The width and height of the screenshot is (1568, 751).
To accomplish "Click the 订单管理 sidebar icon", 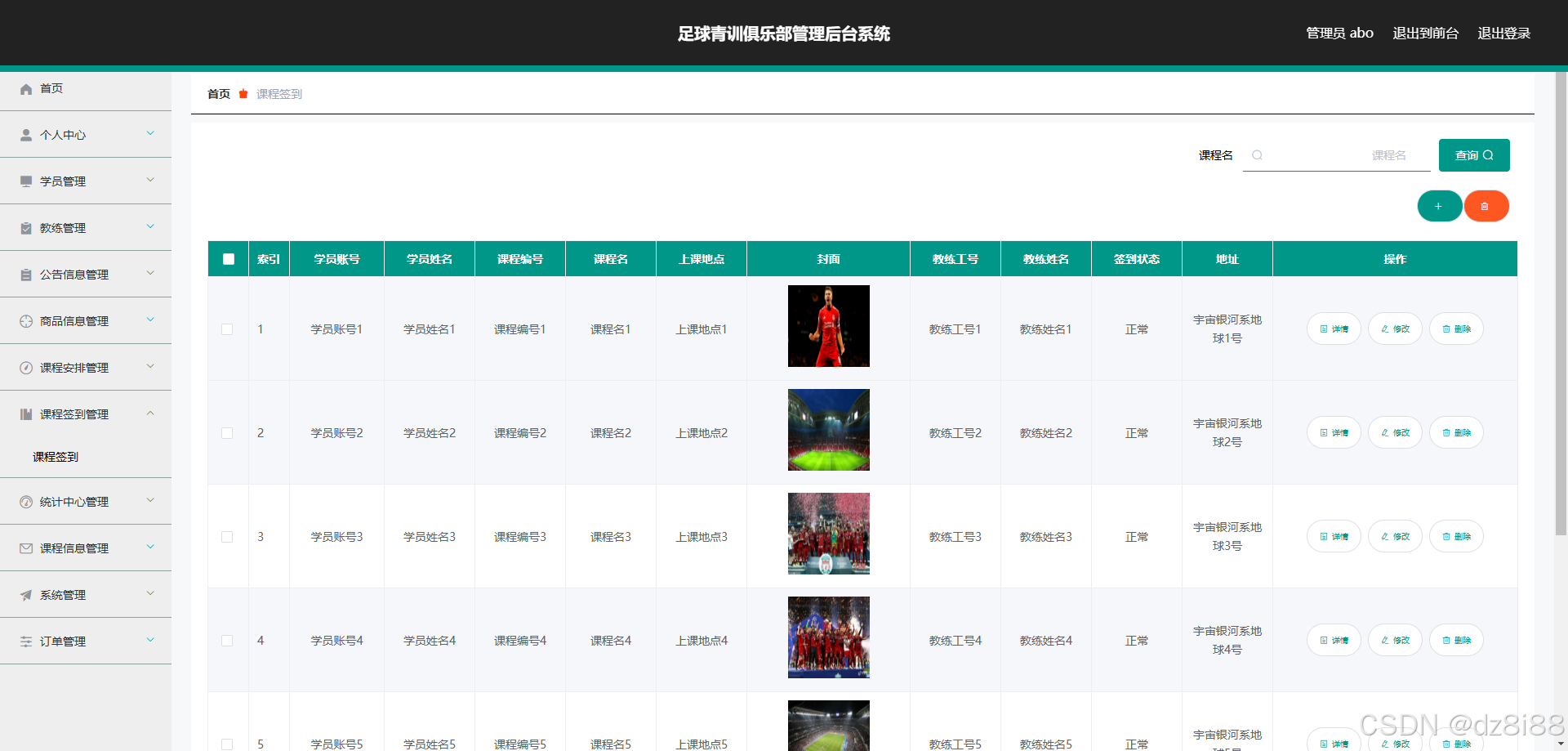I will tap(25, 641).
